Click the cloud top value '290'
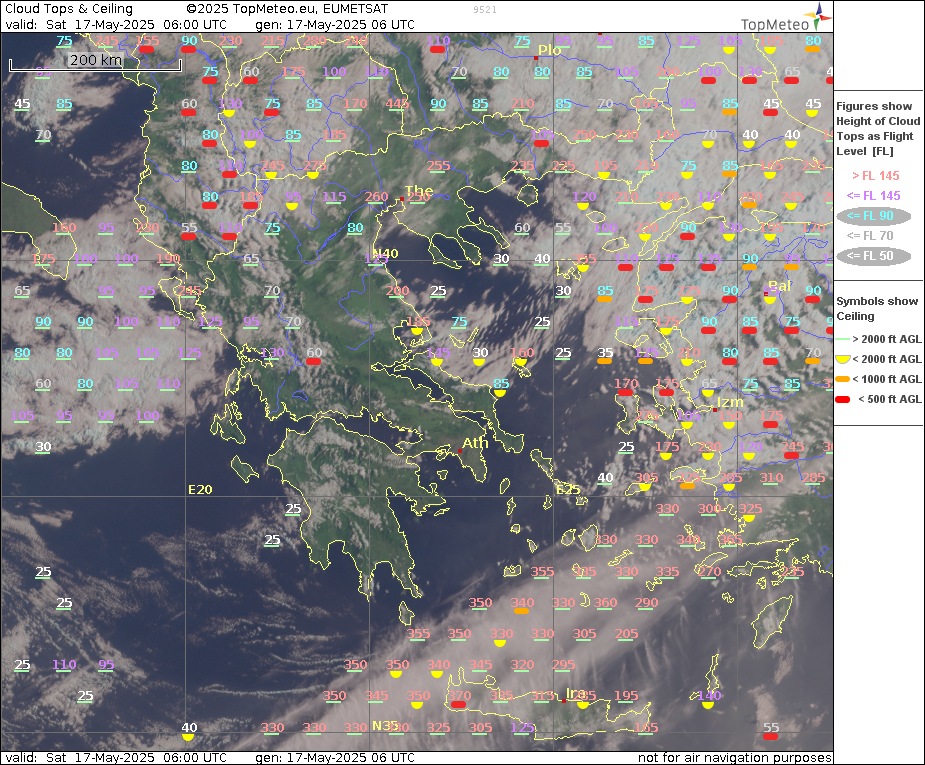This screenshot has height=765, width=925. 647,603
